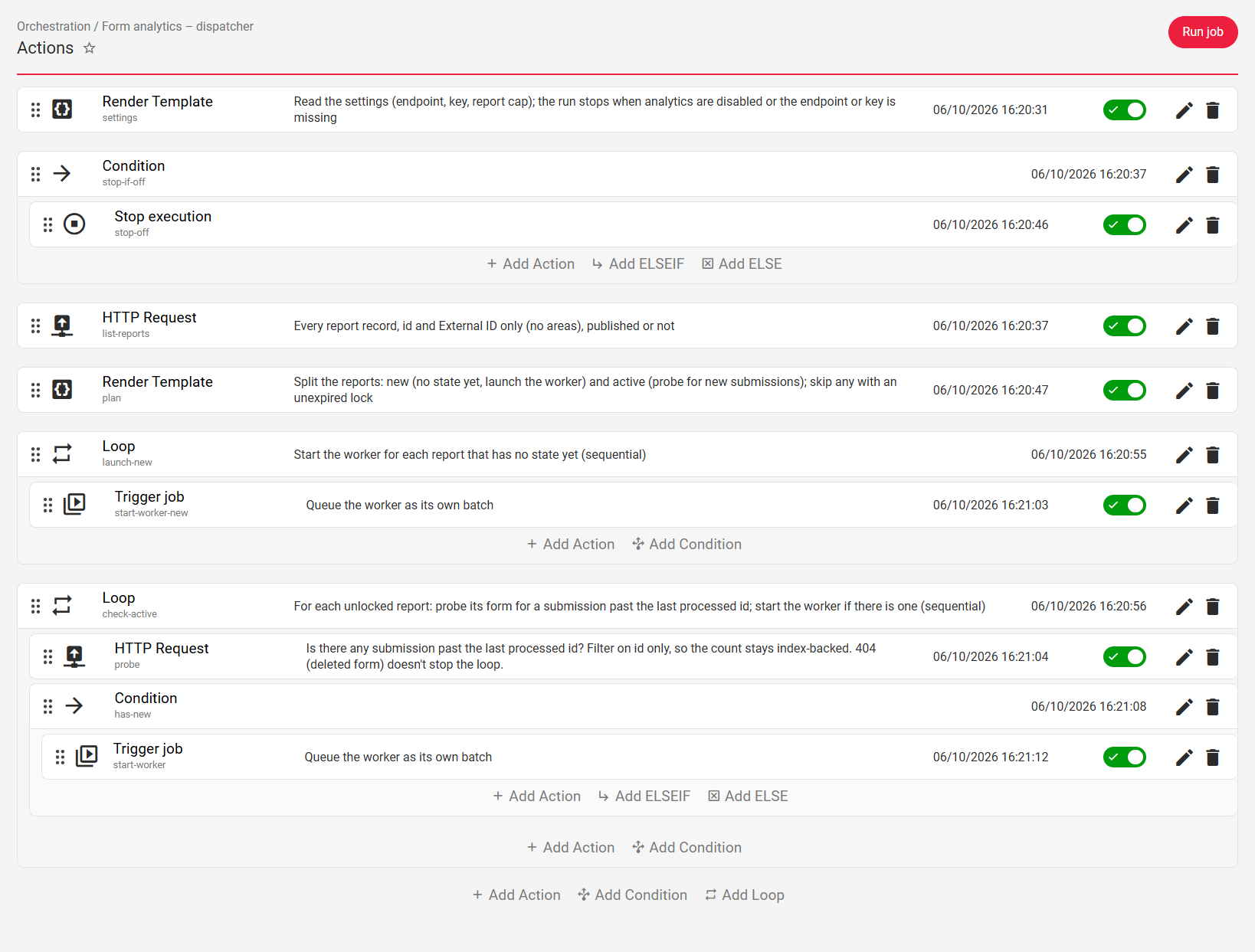This screenshot has width=1255, height=952.
Task: Click the launch-new Loop icon
Action: (62, 454)
